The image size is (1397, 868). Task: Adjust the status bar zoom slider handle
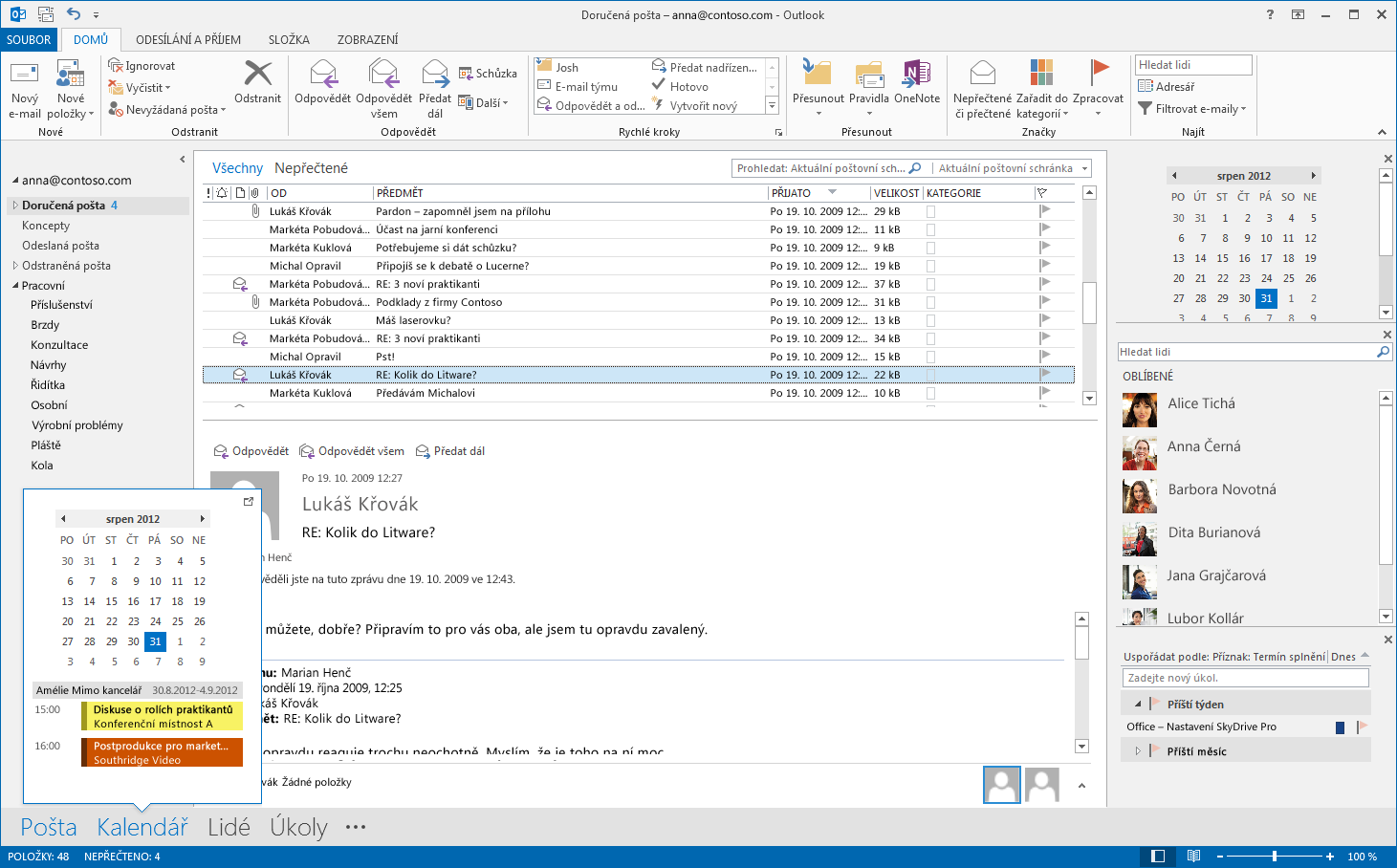pyautogui.click(x=1275, y=857)
